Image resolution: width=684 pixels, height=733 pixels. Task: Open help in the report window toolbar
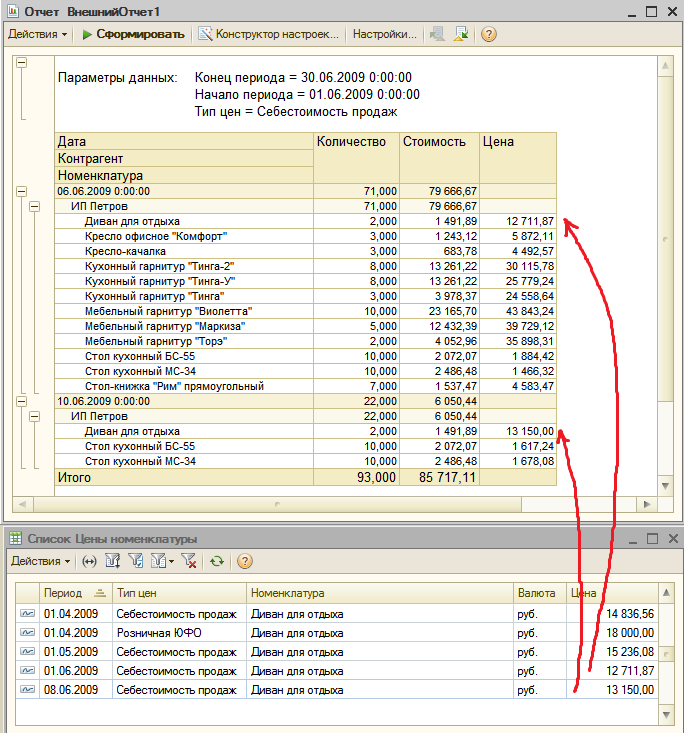(489, 34)
